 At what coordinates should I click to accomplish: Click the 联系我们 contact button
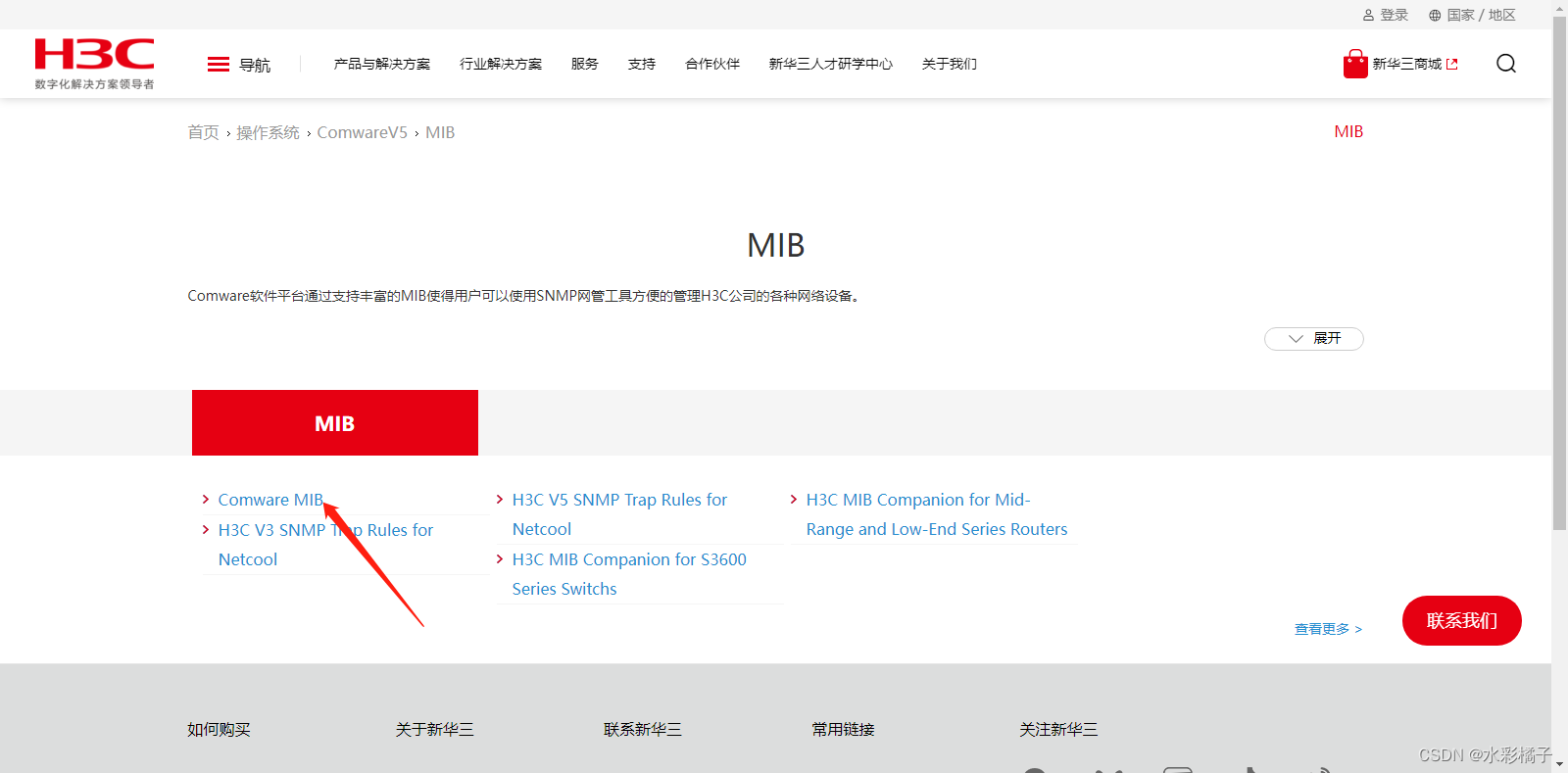pos(1462,621)
